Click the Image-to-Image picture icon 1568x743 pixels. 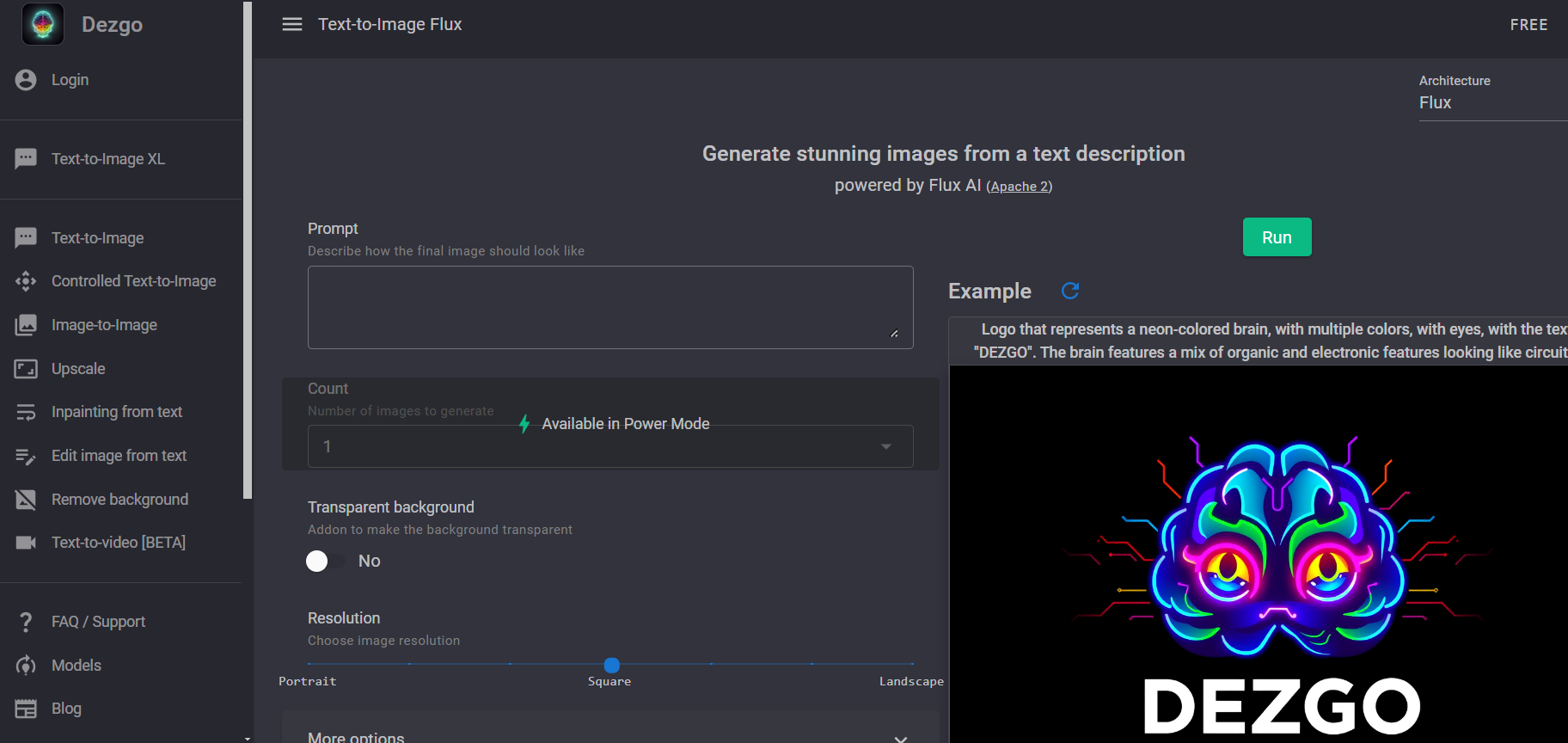pos(26,325)
